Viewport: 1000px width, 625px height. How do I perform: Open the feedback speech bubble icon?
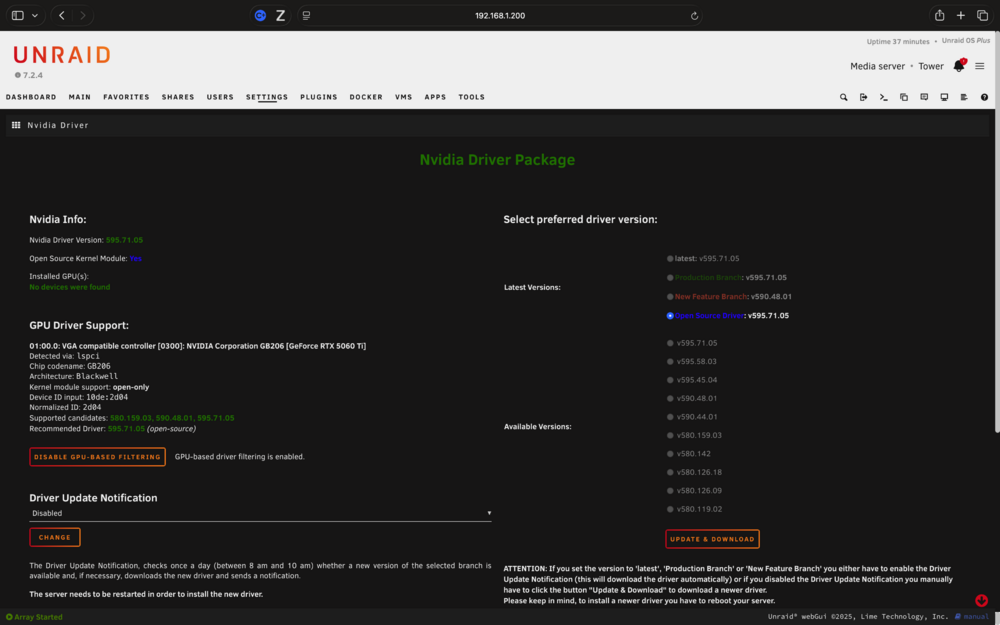point(924,97)
